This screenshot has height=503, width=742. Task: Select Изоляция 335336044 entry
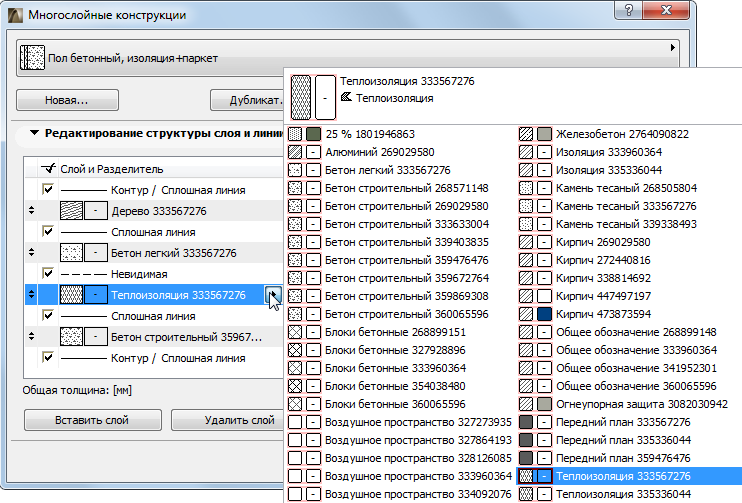(x=609, y=170)
